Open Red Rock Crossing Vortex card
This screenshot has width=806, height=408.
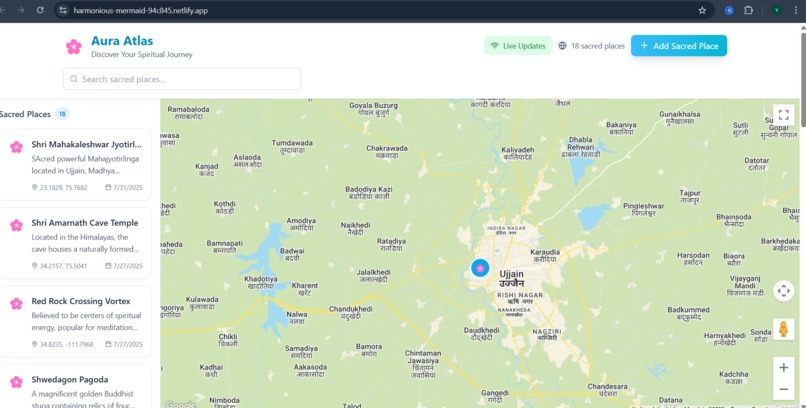click(75, 321)
